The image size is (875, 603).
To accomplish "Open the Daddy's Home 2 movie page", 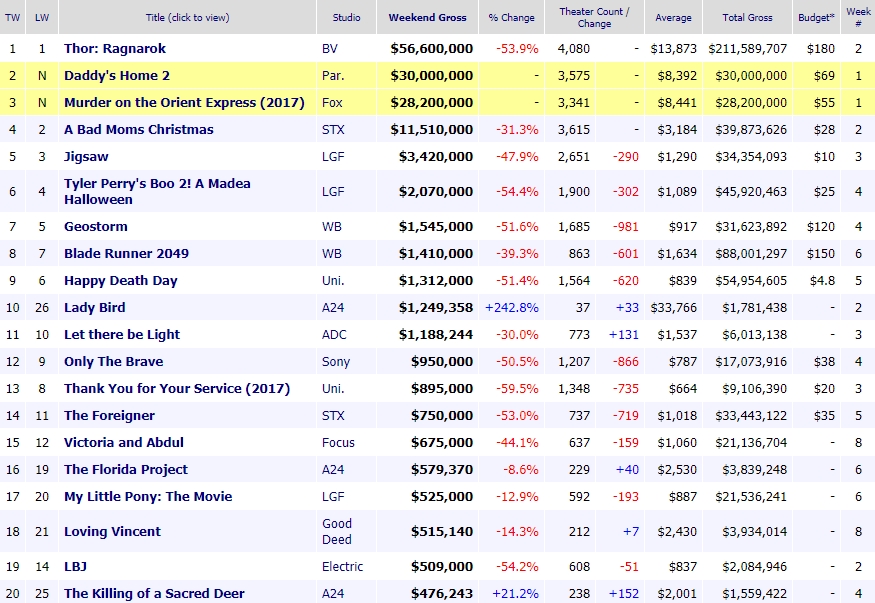I will click(x=117, y=75).
